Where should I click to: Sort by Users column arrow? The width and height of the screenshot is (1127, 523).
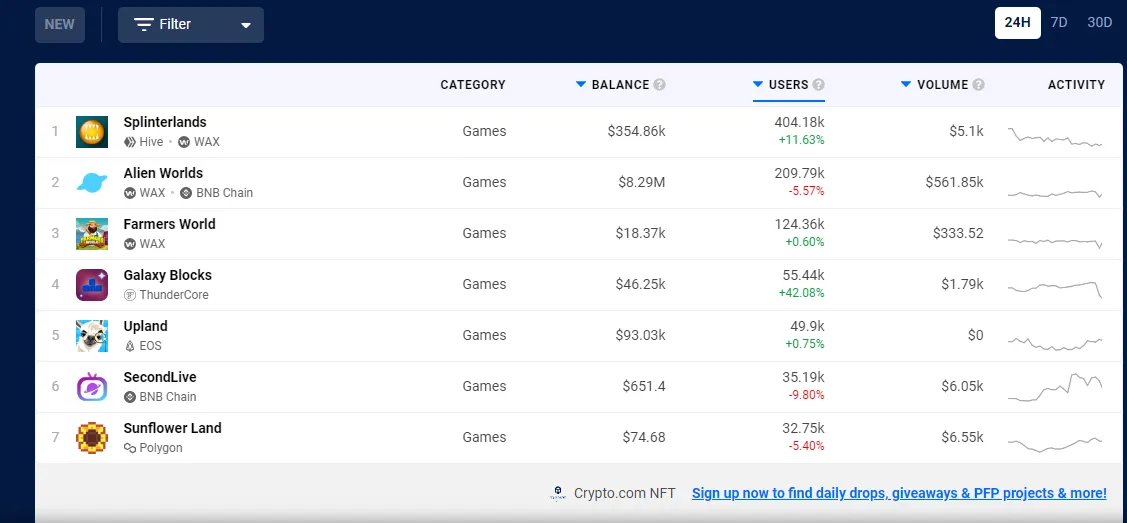[758, 85]
